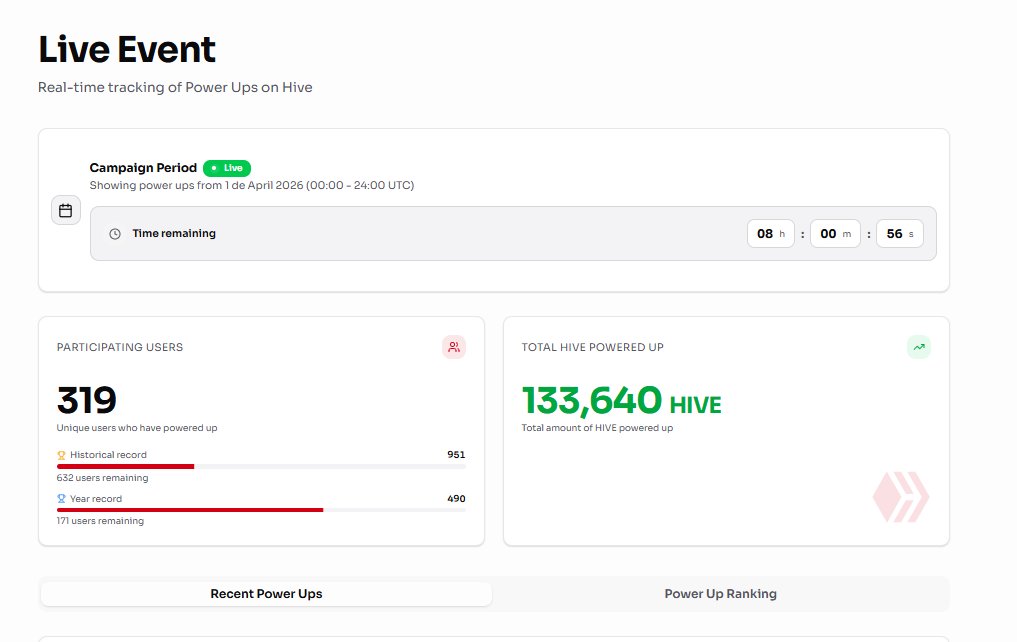Click the gold trophy icon by Historical record
The height and width of the screenshot is (642, 1017).
62,455
